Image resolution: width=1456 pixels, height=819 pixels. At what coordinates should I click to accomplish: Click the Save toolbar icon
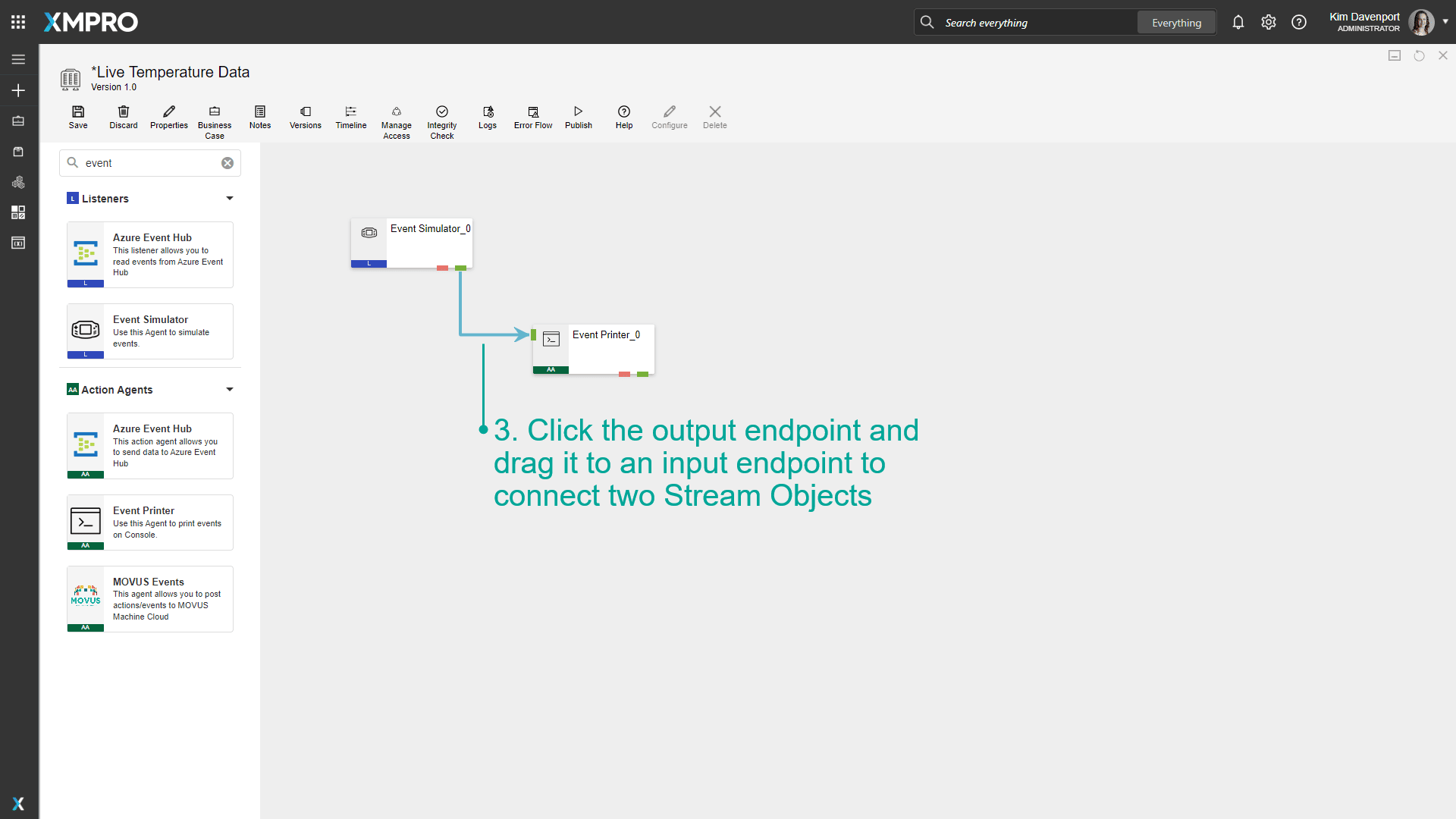[78, 111]
